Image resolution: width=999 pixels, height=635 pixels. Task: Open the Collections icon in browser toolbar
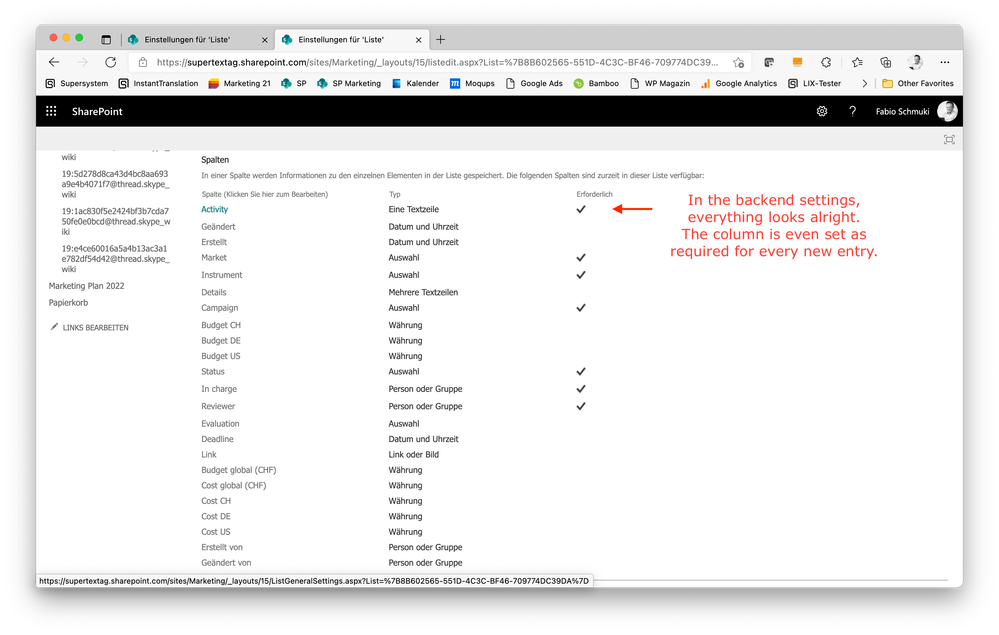(886, 62)
